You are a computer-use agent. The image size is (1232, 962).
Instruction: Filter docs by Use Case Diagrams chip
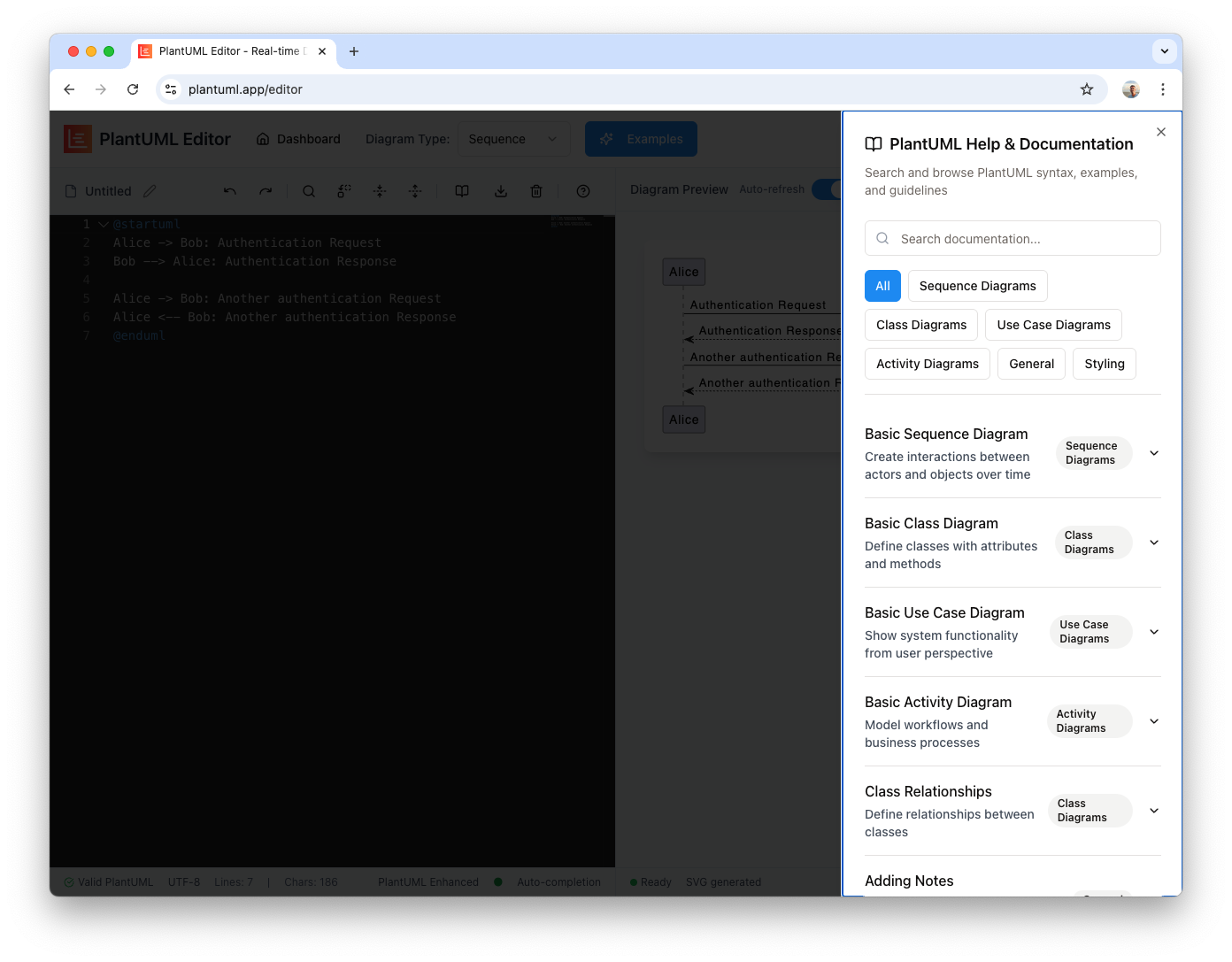[1053, 325]
